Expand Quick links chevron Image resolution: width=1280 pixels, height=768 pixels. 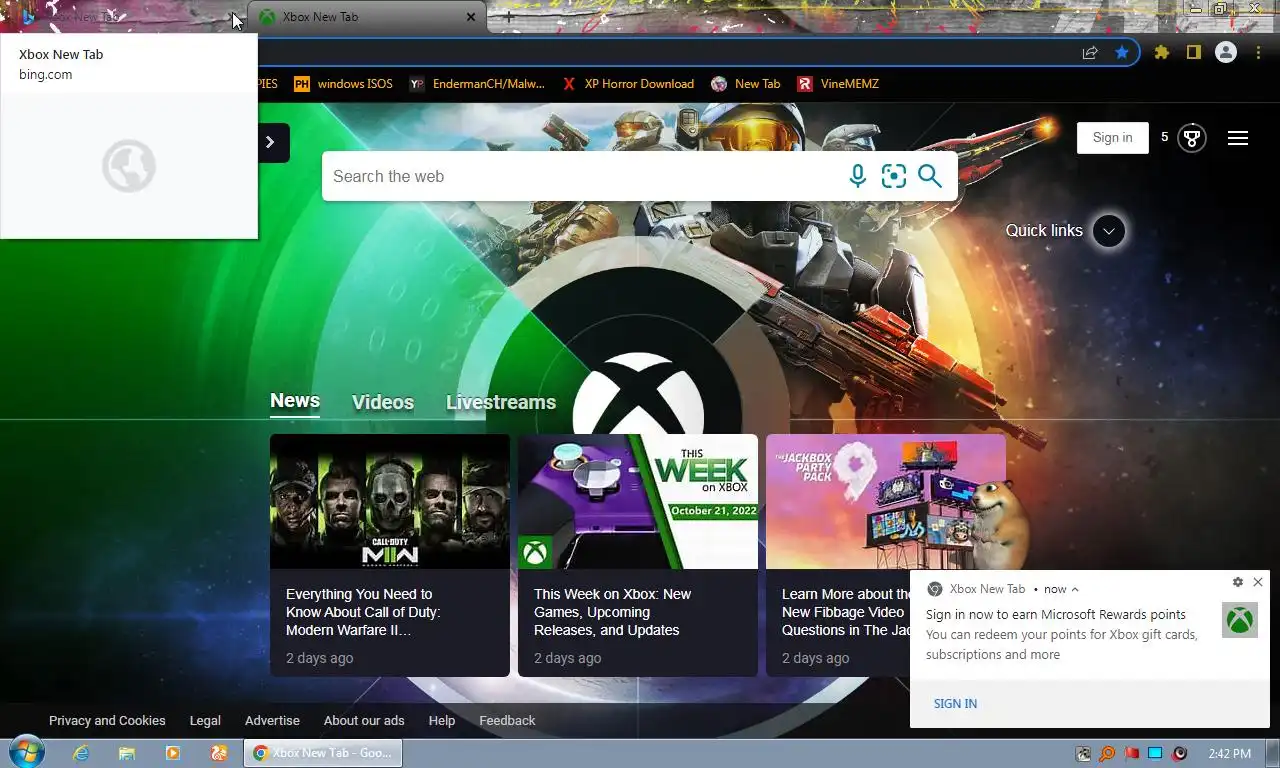[x=1108, y=231]
